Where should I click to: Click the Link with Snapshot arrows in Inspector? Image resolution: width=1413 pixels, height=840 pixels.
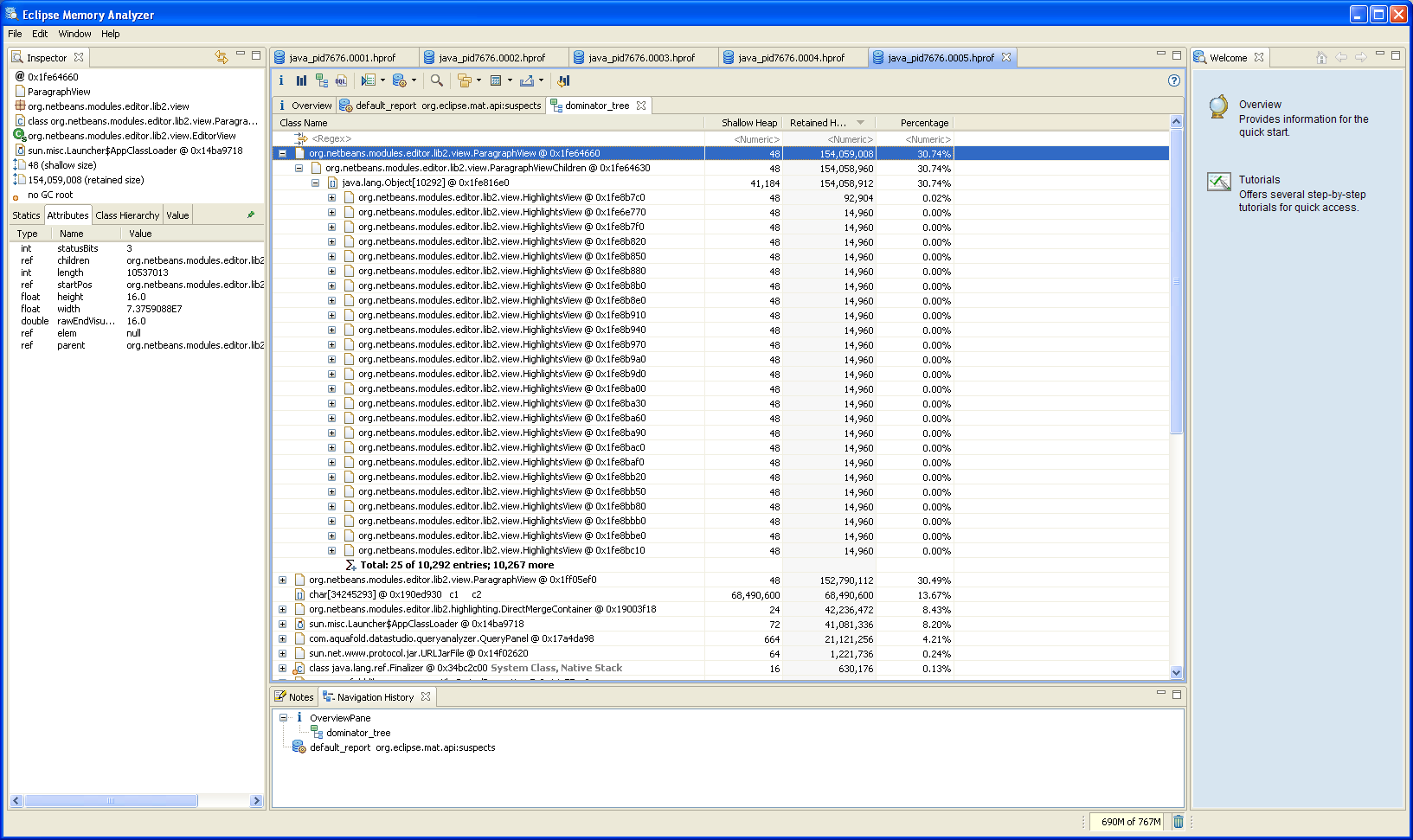222,57
